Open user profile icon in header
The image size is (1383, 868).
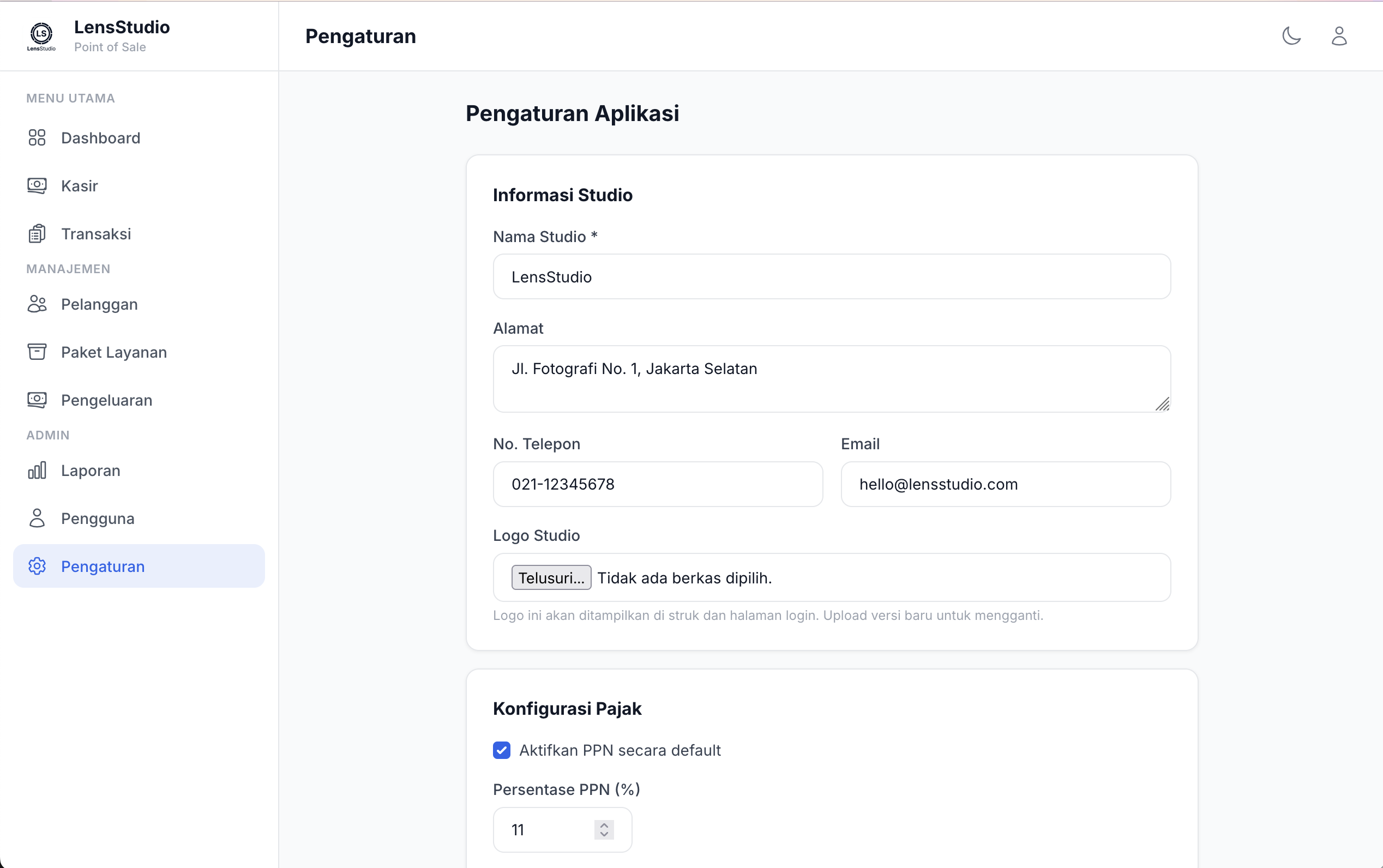(1339, 35)
